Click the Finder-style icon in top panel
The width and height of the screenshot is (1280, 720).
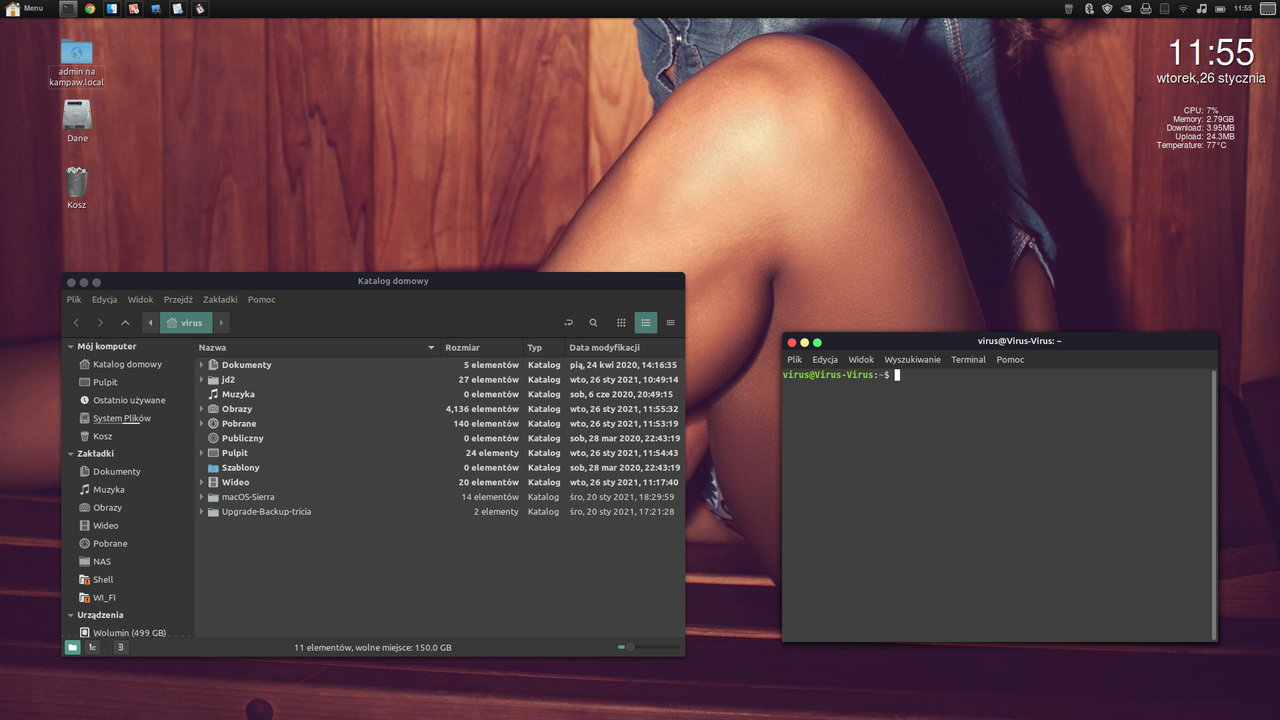point(112,8)
